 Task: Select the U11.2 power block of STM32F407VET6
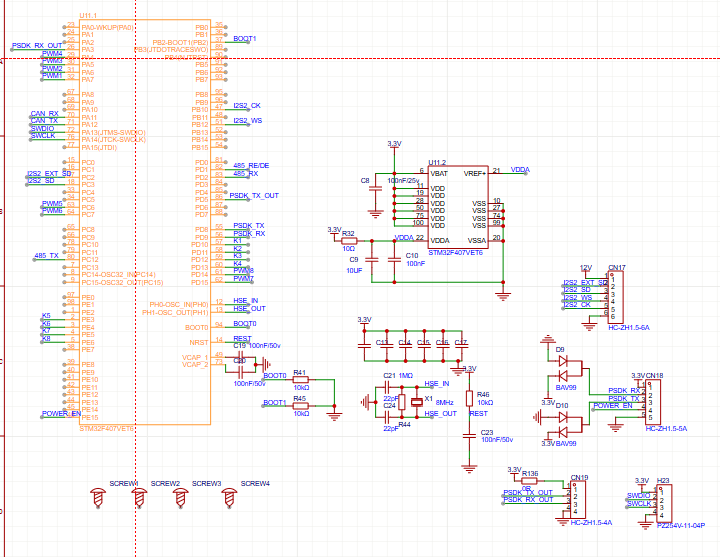pyautogui.click(x=458, y=207)
